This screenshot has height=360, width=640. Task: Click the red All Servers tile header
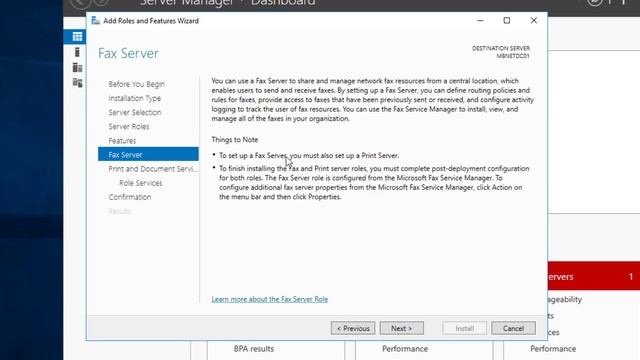coord(594,276)
